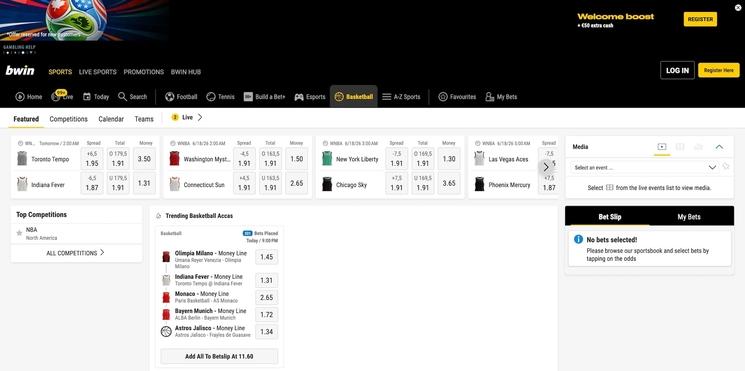Select the Media stats tab icon
The width and height of the screenshot is (745, 371).
pyautogui.click(x=698, y=147)
